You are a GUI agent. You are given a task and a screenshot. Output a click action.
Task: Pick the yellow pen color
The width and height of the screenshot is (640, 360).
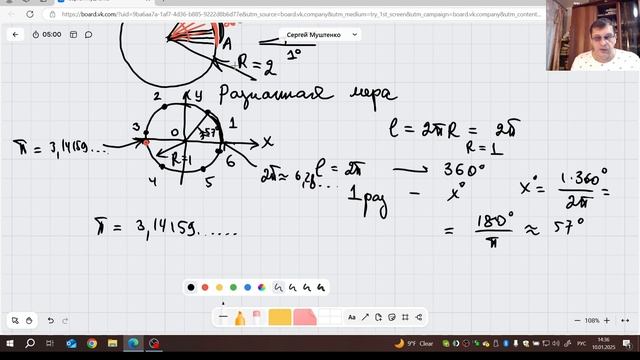coord(219,287)
